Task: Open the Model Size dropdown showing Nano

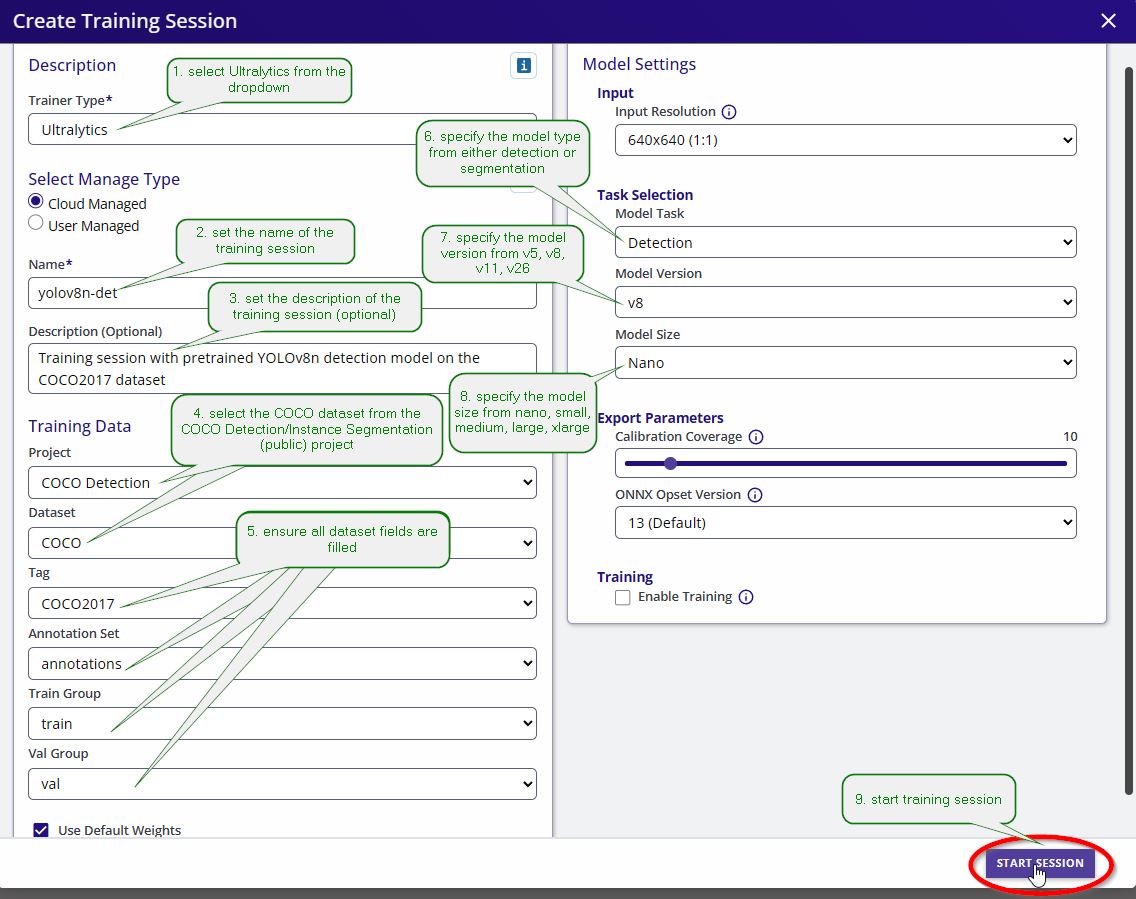Action: point(845,363)
